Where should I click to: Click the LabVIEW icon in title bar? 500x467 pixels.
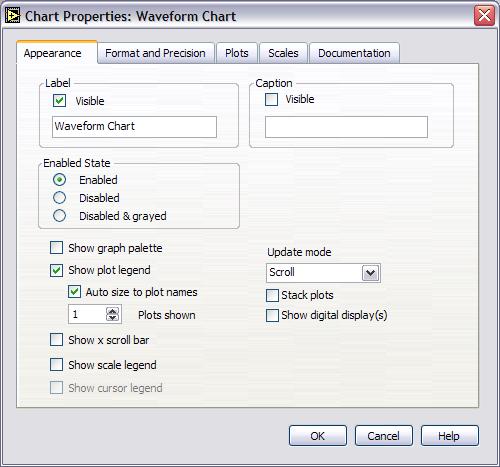click(x=12, y=16)
